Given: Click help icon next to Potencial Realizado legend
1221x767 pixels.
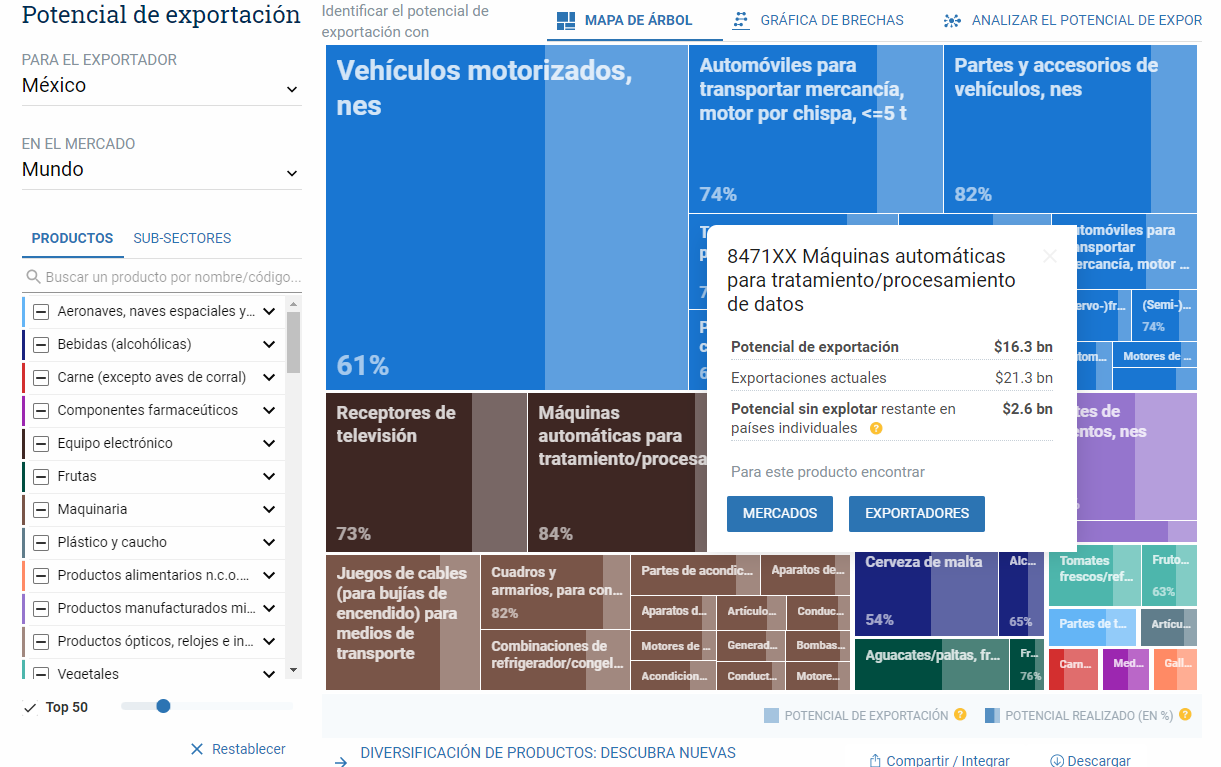Looking at the screenshot, I should (1185, 715).
